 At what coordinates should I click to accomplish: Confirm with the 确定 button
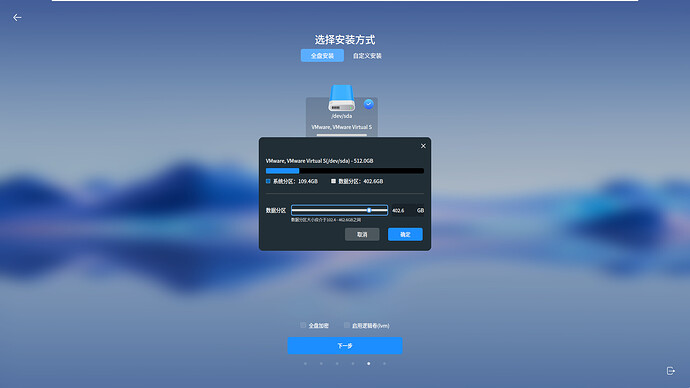[x=405, y=234]
